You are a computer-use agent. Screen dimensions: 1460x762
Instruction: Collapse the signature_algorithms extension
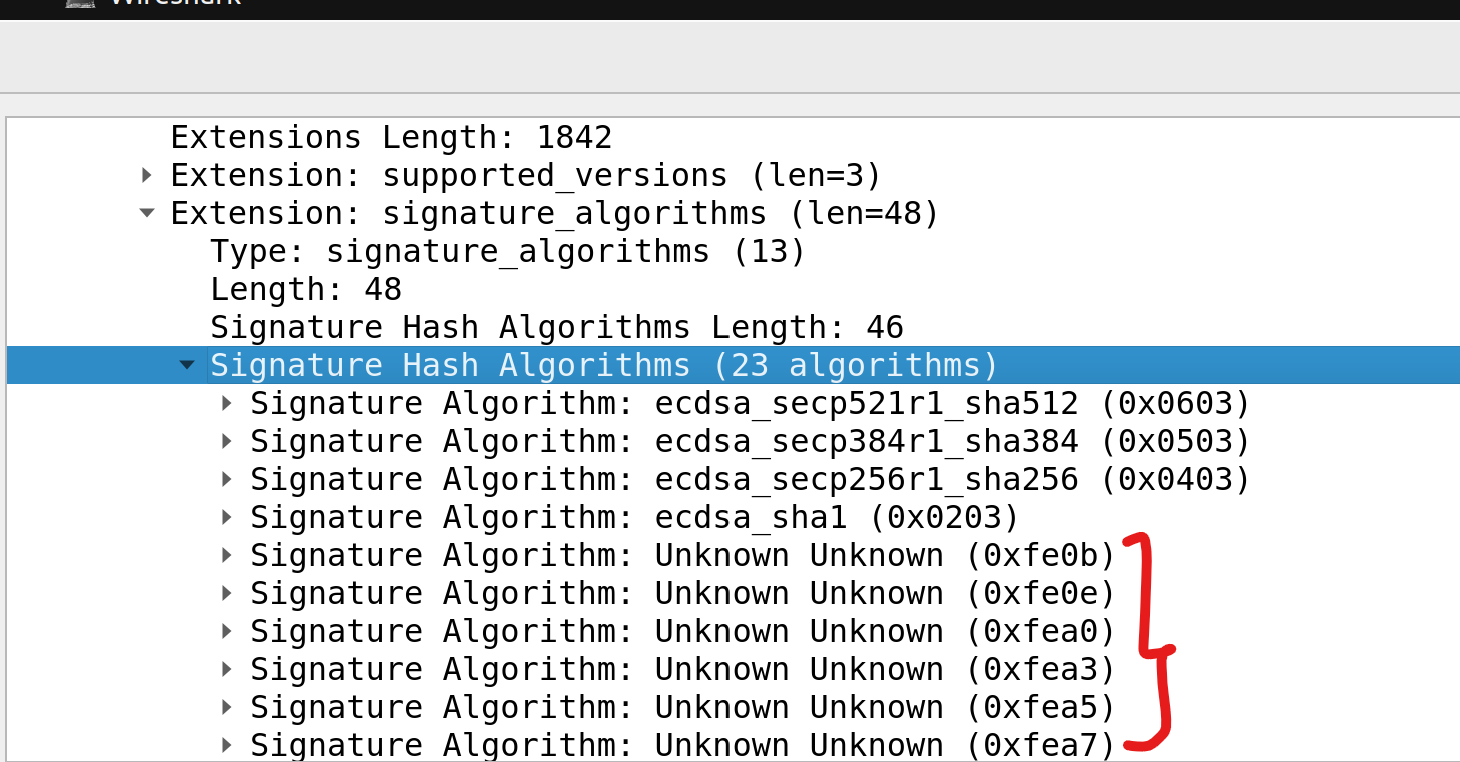[146, 213]
